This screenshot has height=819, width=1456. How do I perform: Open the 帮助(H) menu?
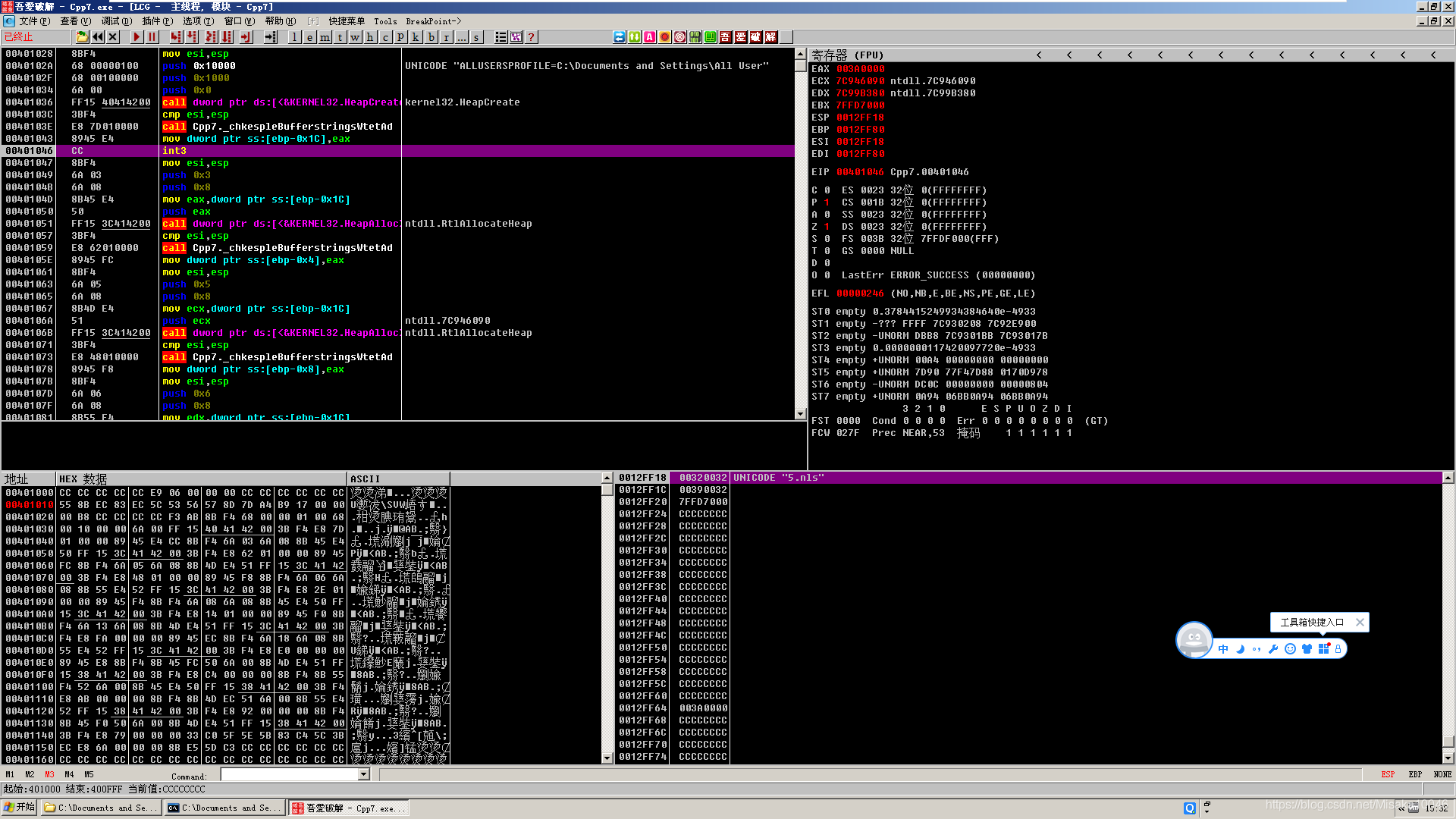pyautogui.click(x=280, y=21)
